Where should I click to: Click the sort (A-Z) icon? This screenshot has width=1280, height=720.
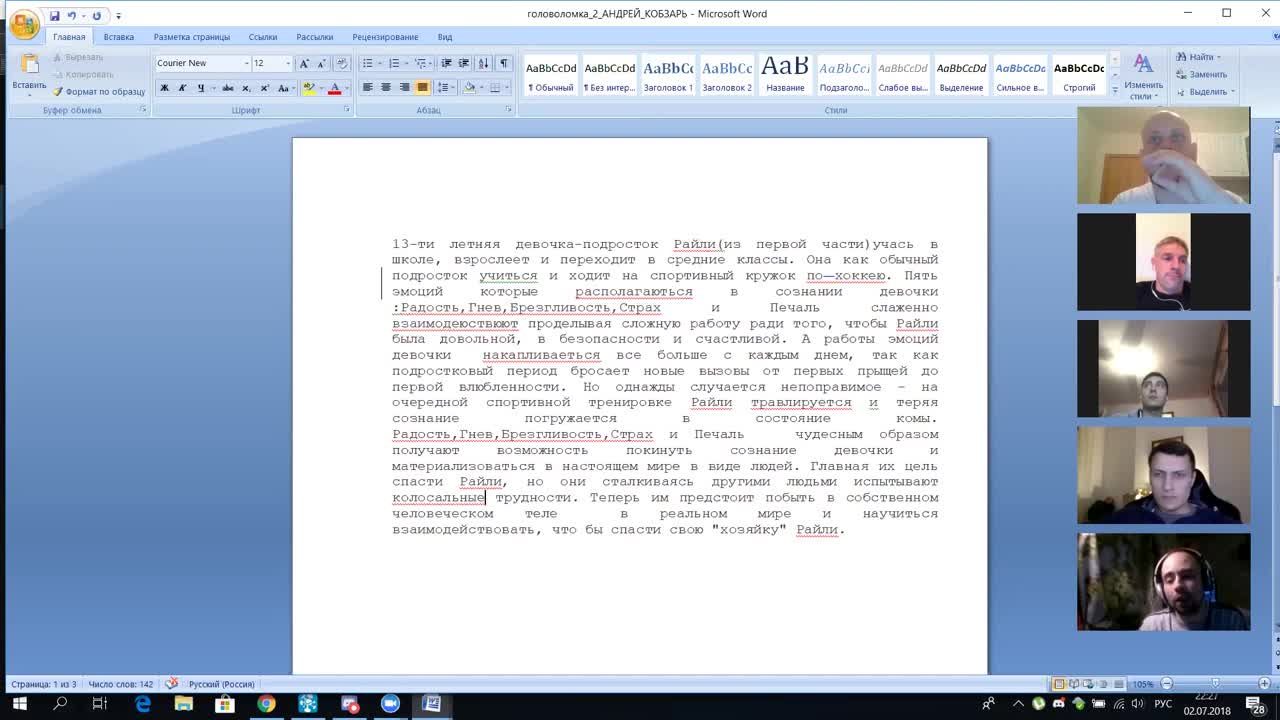pyautogui.click(x=484, y=63)
